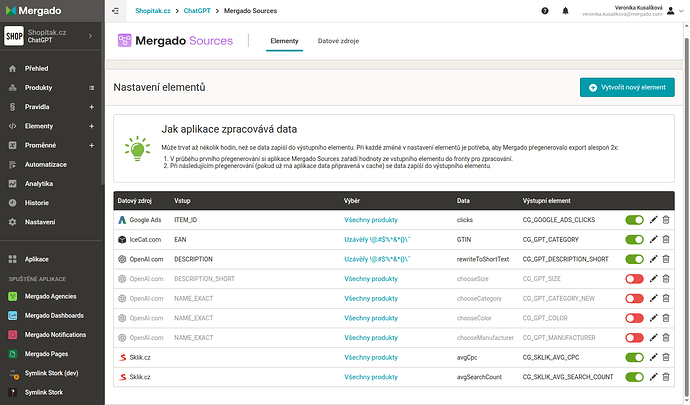Edit the CG_SKLIK_AVG_CPC element
Viewport: 690px width, 405px height.
653,357
